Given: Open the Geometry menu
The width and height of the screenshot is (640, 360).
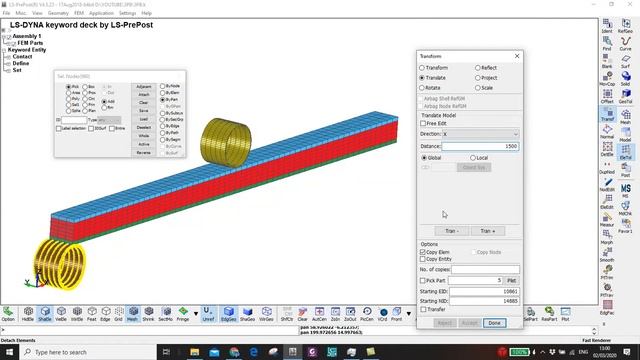Looking at the screenshot, I should [x=58, y=13].
